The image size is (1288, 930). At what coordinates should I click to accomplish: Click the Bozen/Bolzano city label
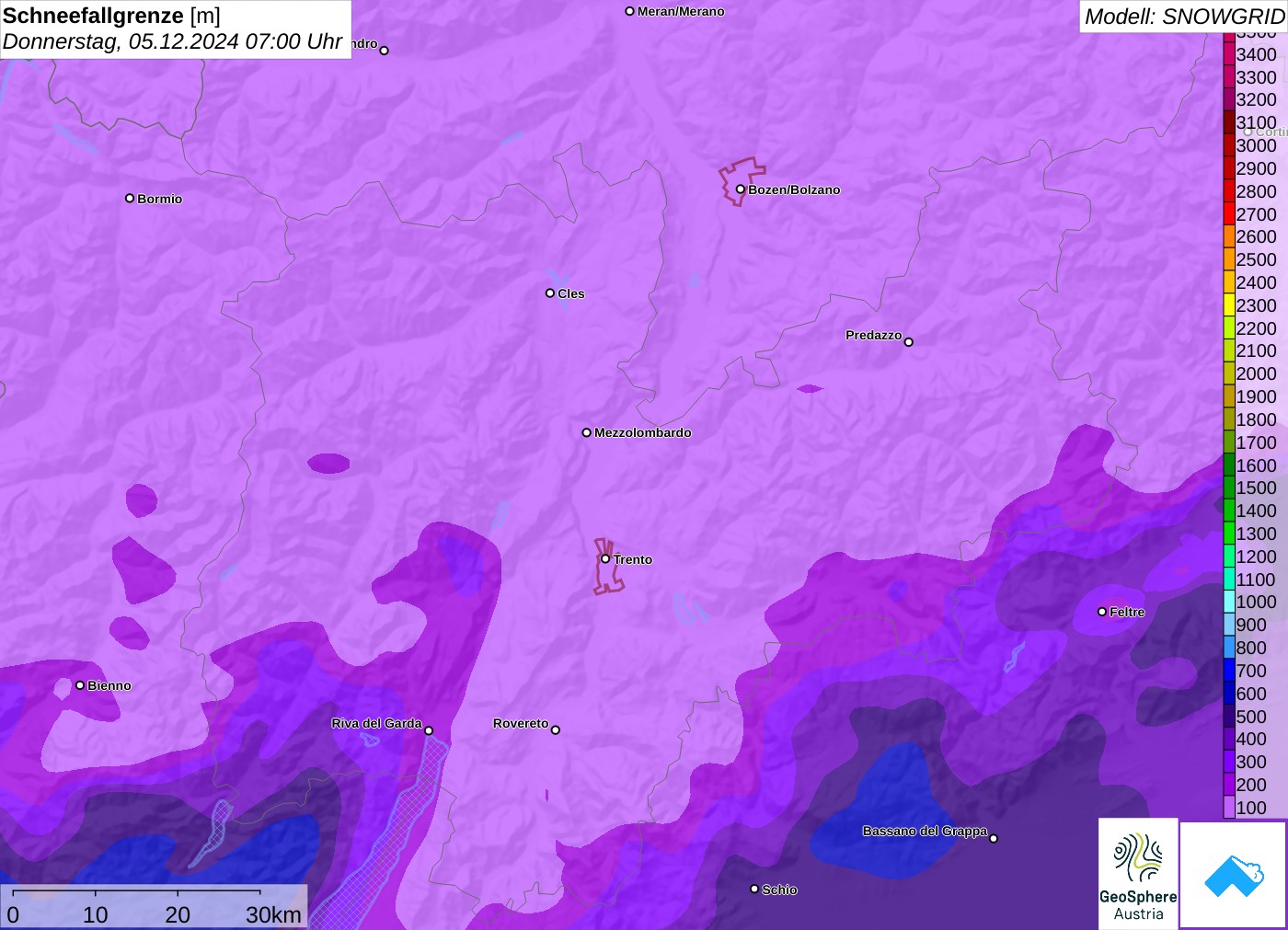point(794,189)
